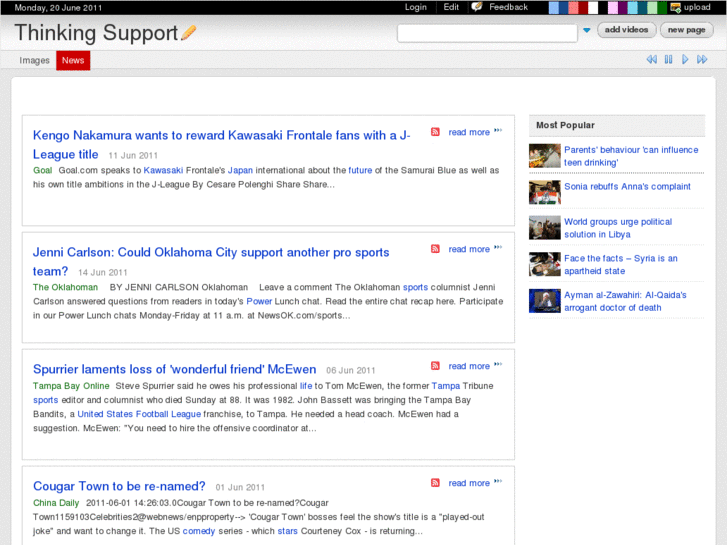Click the Tampa Bay Online source label

pos(71,386)
